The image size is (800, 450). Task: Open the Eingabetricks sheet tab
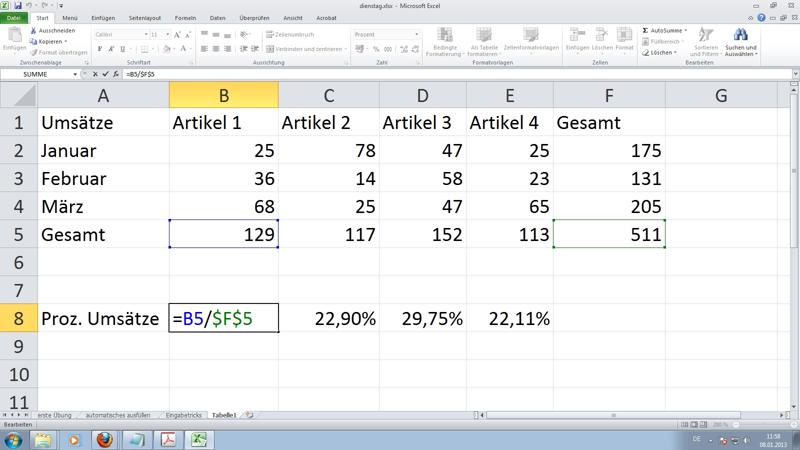184,415
